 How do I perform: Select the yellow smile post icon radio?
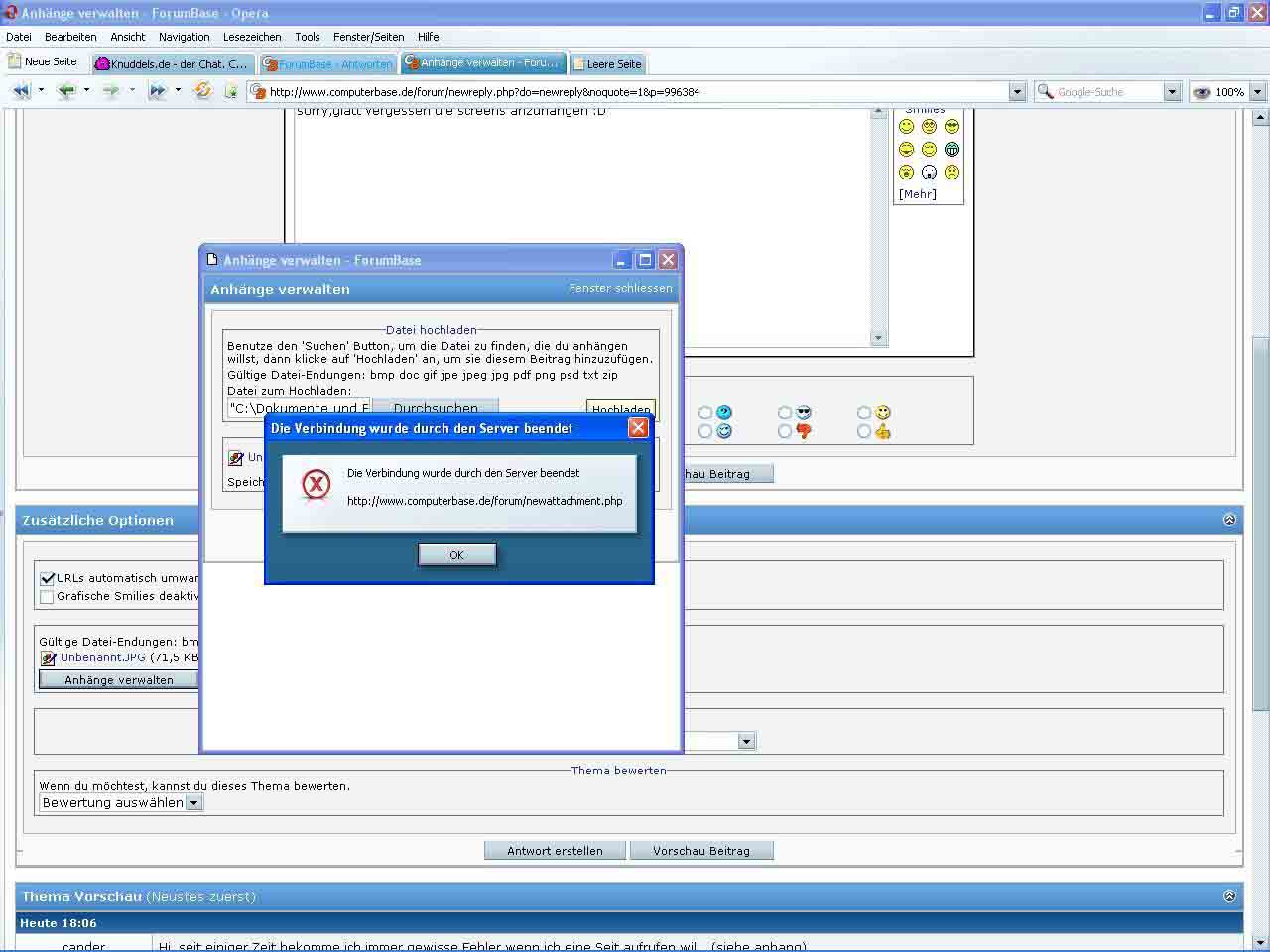(864, 413)
